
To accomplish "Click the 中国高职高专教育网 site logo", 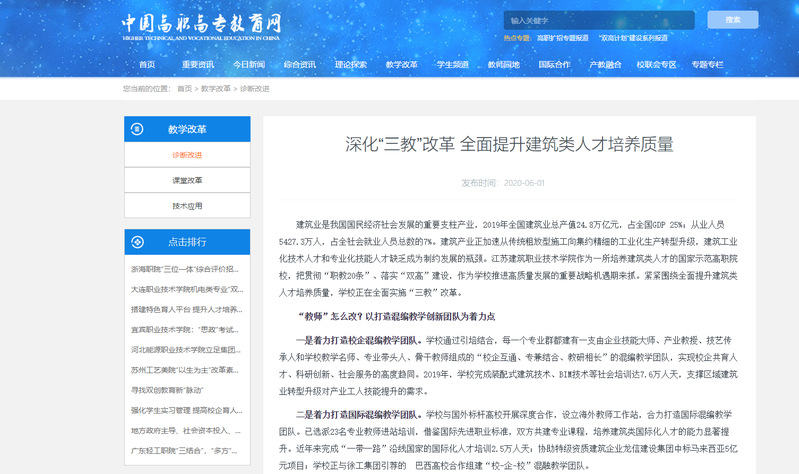I will [x=201, y=23].
